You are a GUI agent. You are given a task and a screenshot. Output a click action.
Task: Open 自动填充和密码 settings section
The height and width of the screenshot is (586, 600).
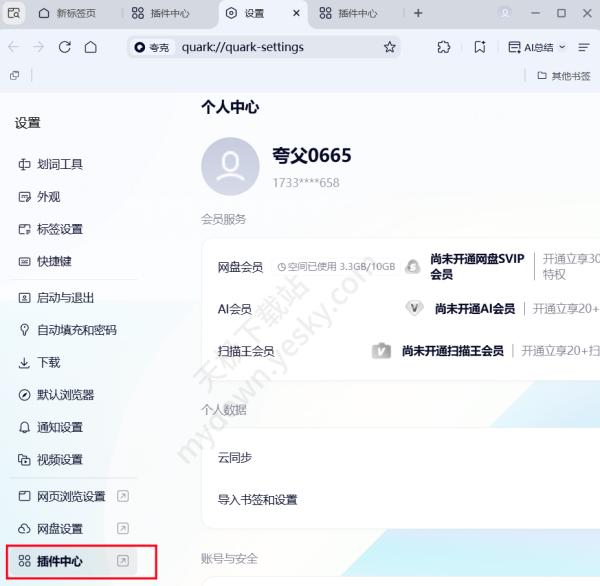click(x=76, y=330)
